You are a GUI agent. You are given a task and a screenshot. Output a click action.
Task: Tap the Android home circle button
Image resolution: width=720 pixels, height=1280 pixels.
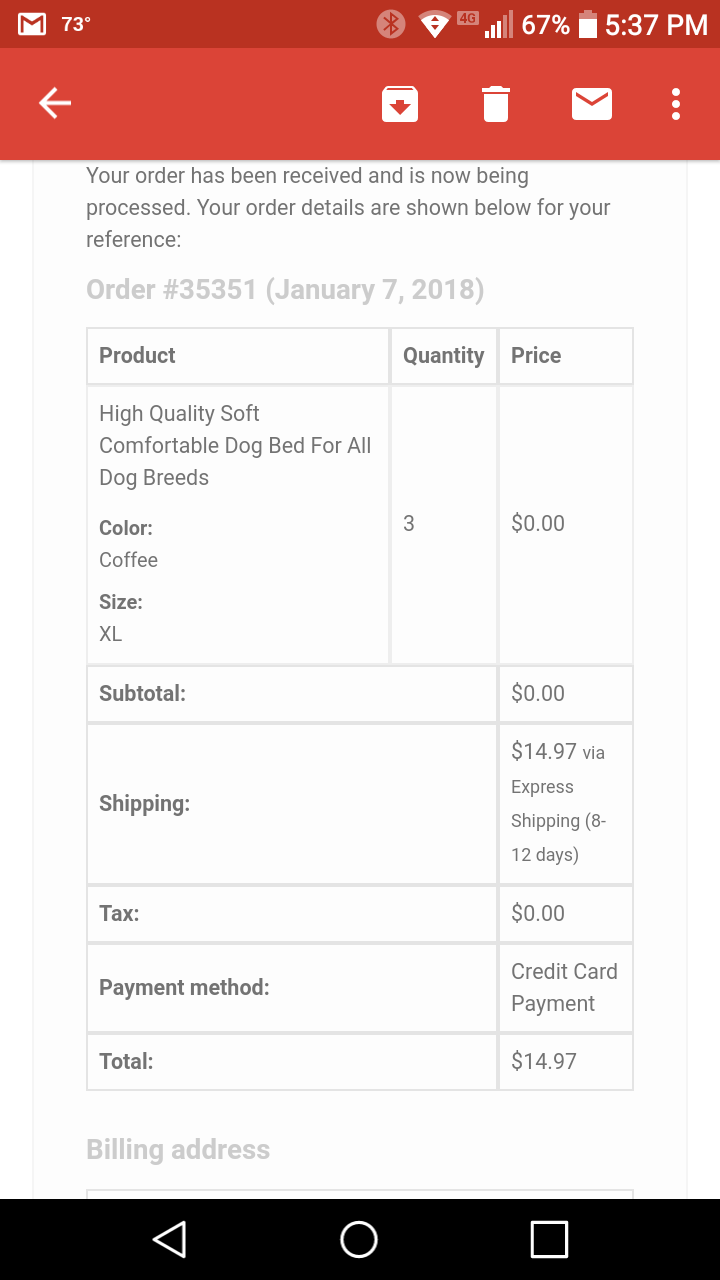[359, 1239]
